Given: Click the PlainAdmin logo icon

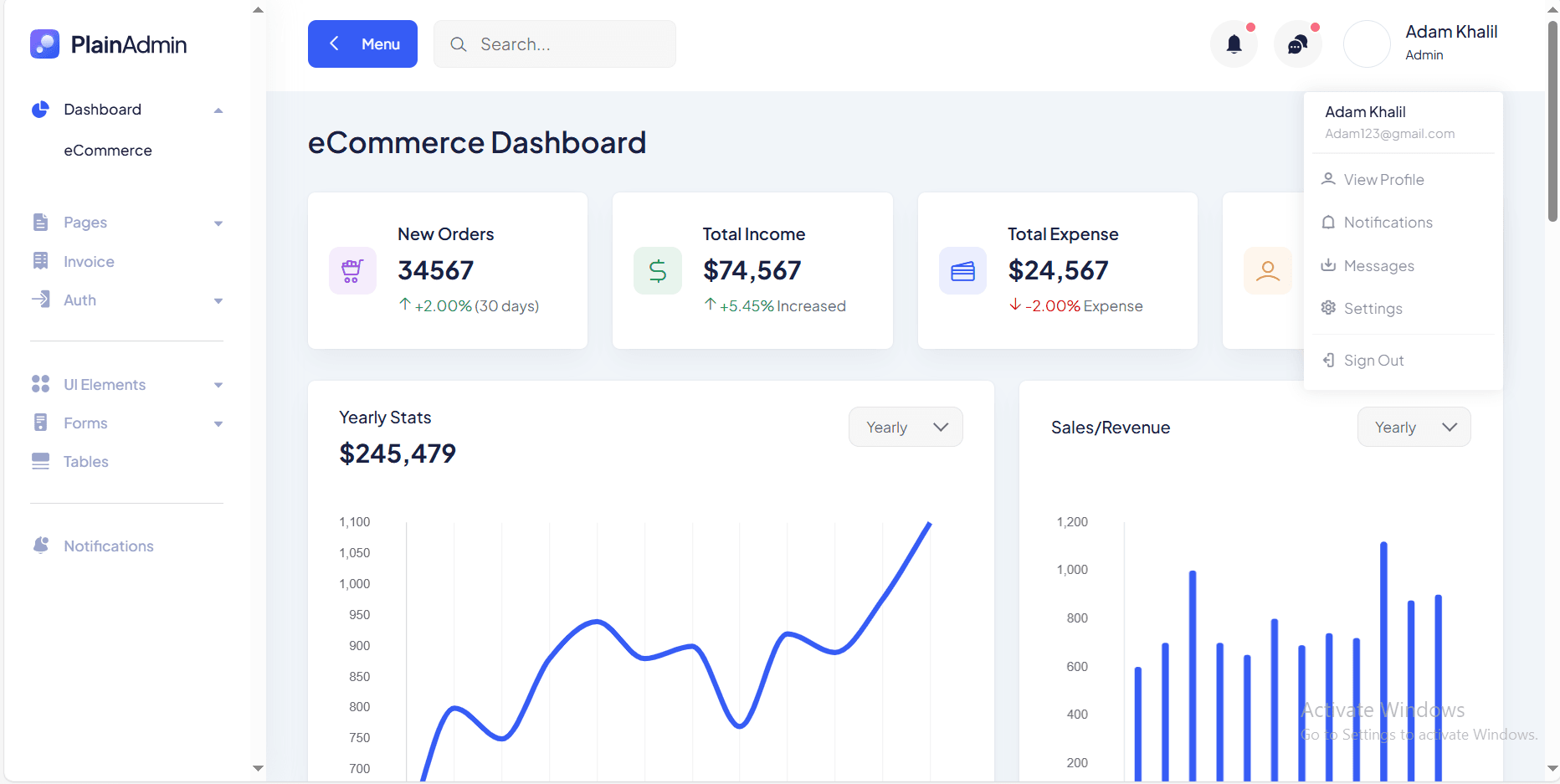Looking at the screenshot, I should click(45, 44).
